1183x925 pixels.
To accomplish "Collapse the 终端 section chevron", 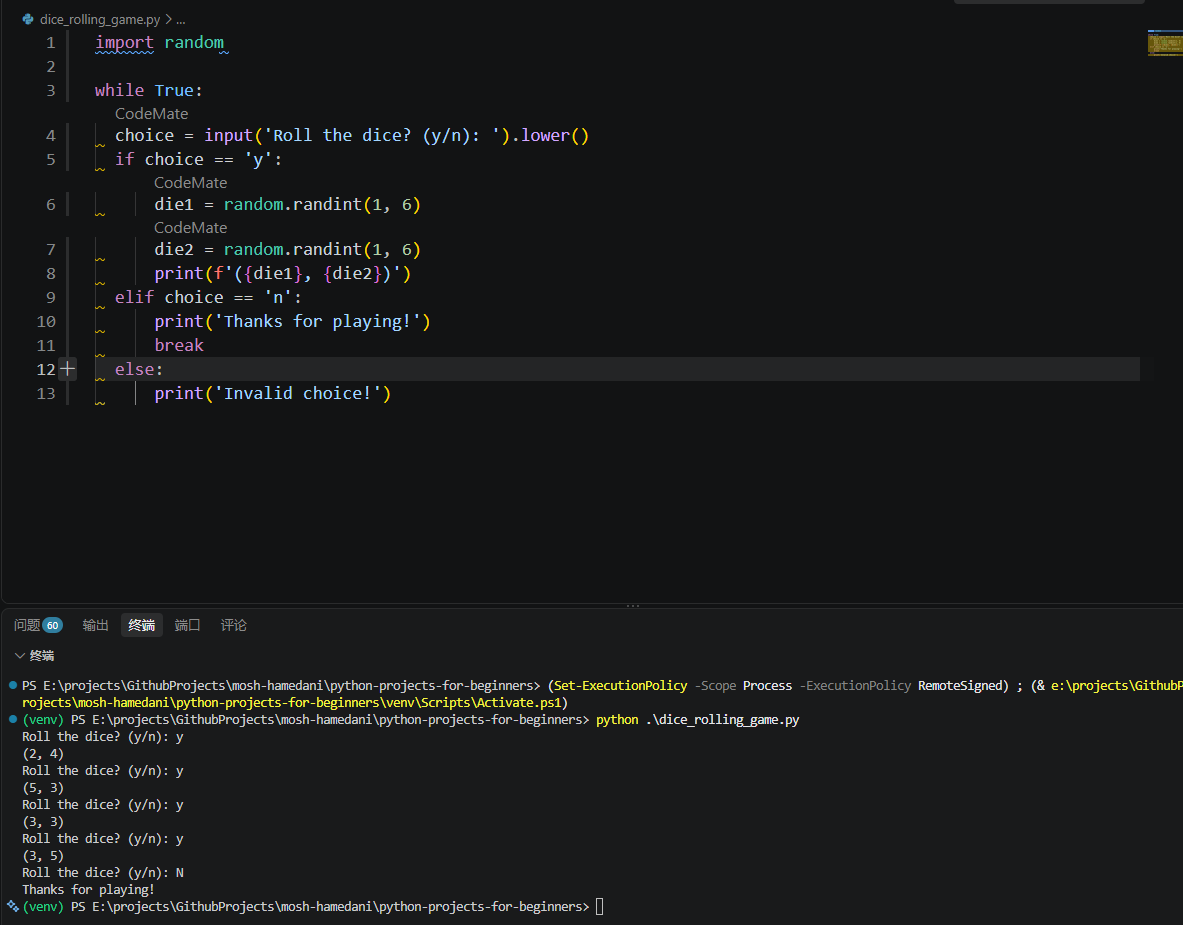I will click(x=20, y=656).
